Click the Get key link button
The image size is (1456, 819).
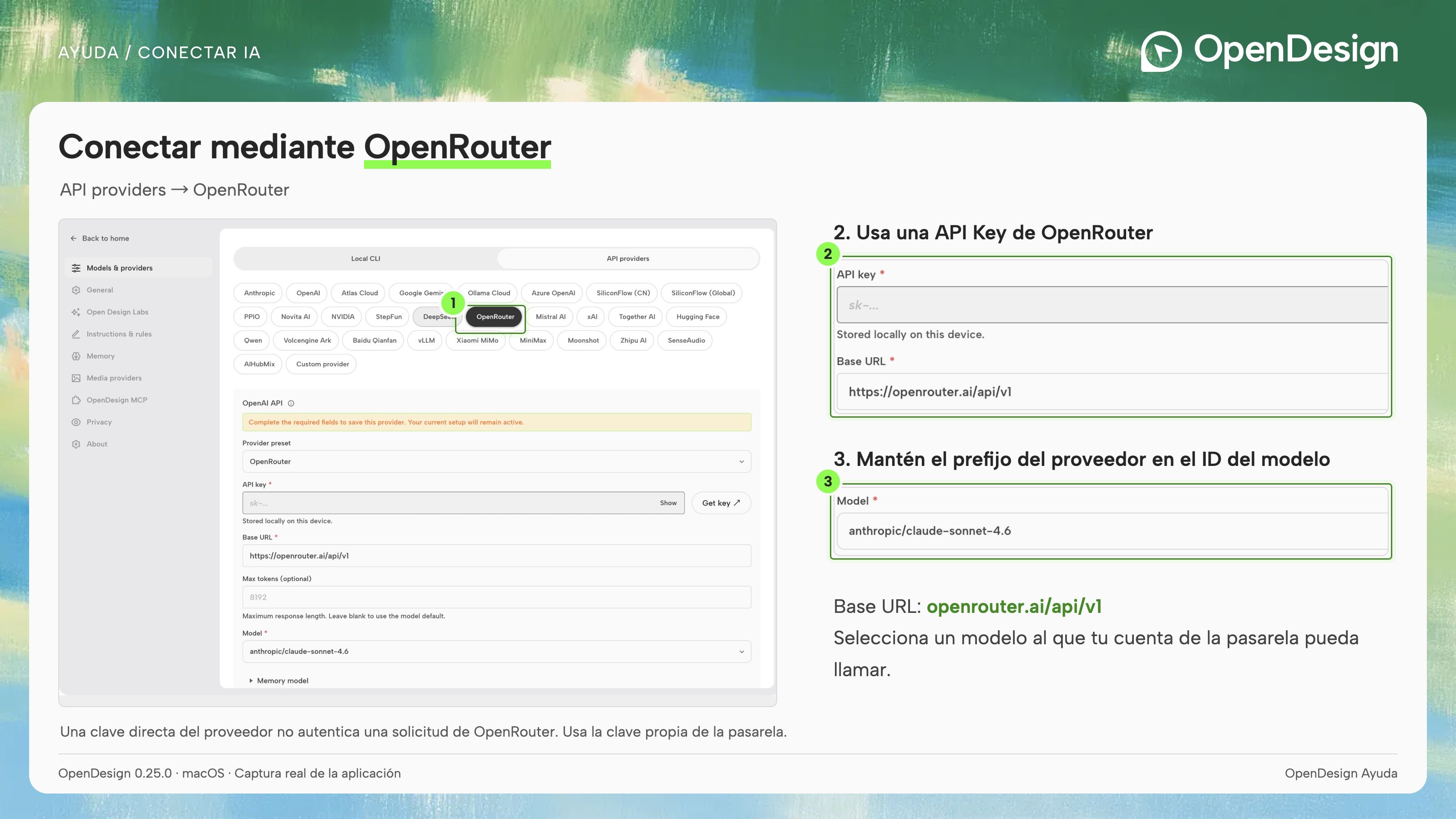[x=721, y=503]
